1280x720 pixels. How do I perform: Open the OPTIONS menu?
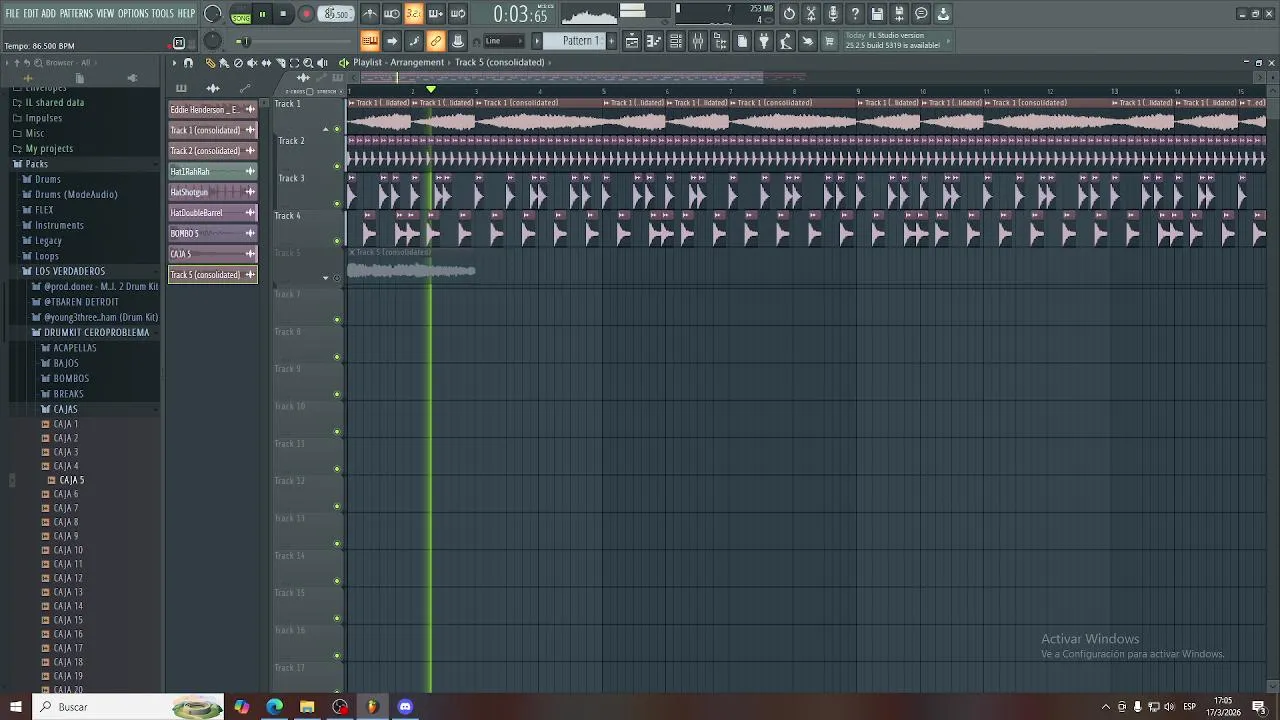pyautogui.click(x=133, y=13)
